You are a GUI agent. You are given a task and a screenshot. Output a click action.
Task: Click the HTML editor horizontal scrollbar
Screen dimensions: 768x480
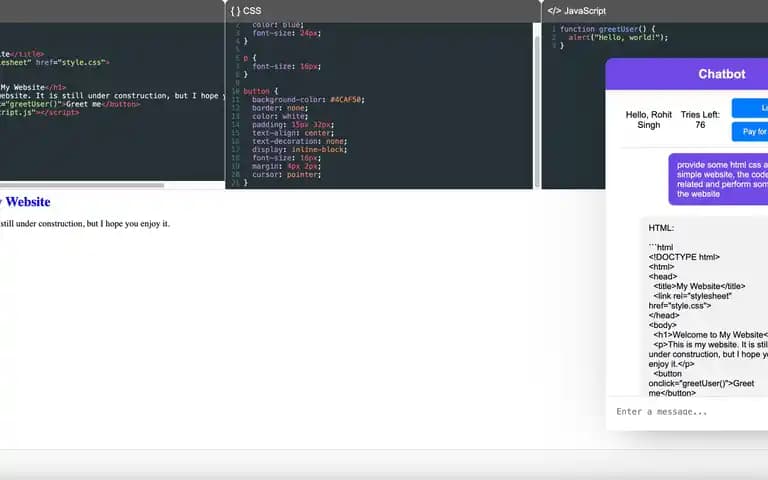[82, 185]
